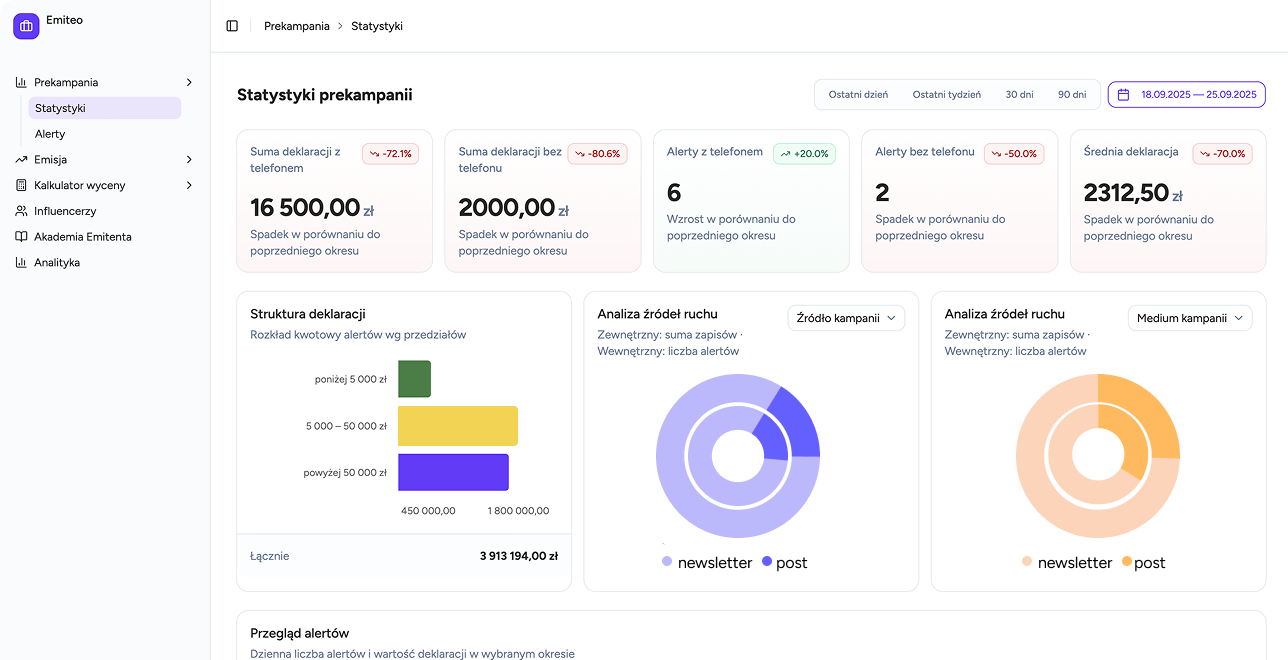The height and width of the screenshot is (660, 1288).
Task: Click the Influencerzy people icon
Action: coord(22,211)
